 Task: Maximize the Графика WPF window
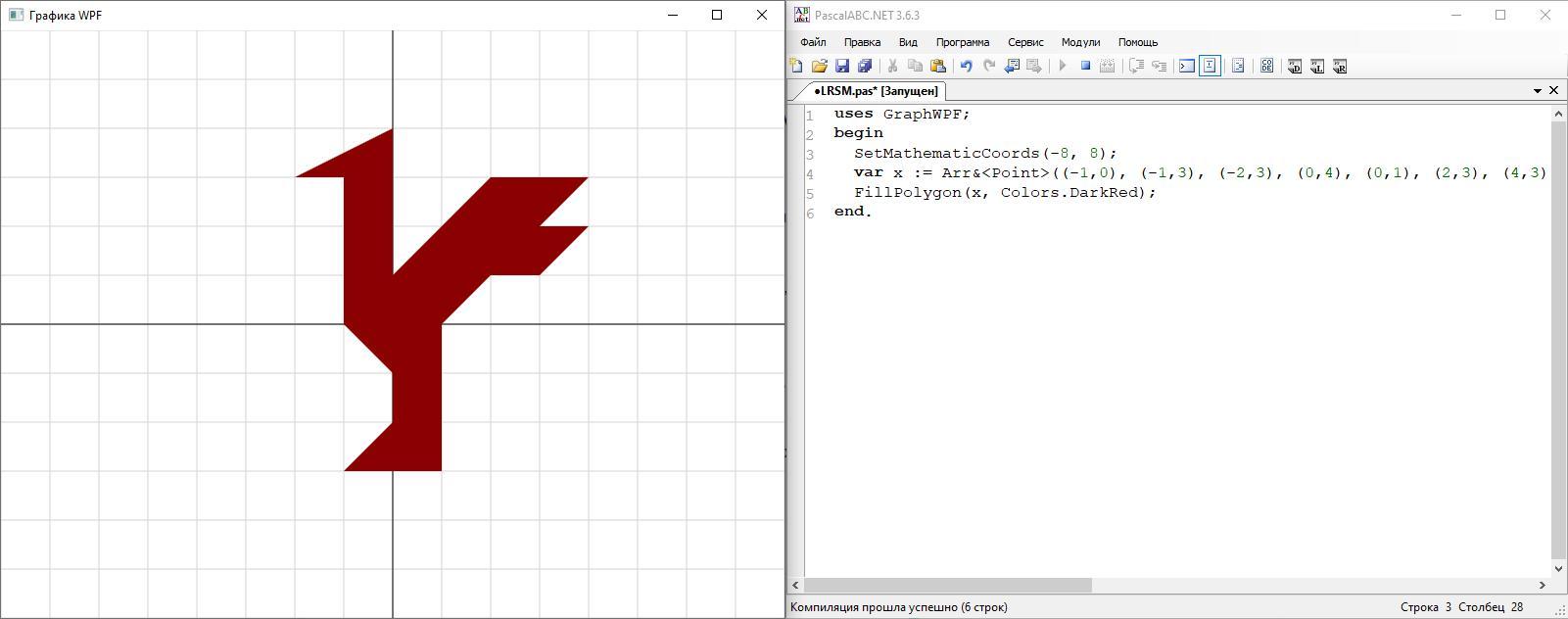point(717,15)
